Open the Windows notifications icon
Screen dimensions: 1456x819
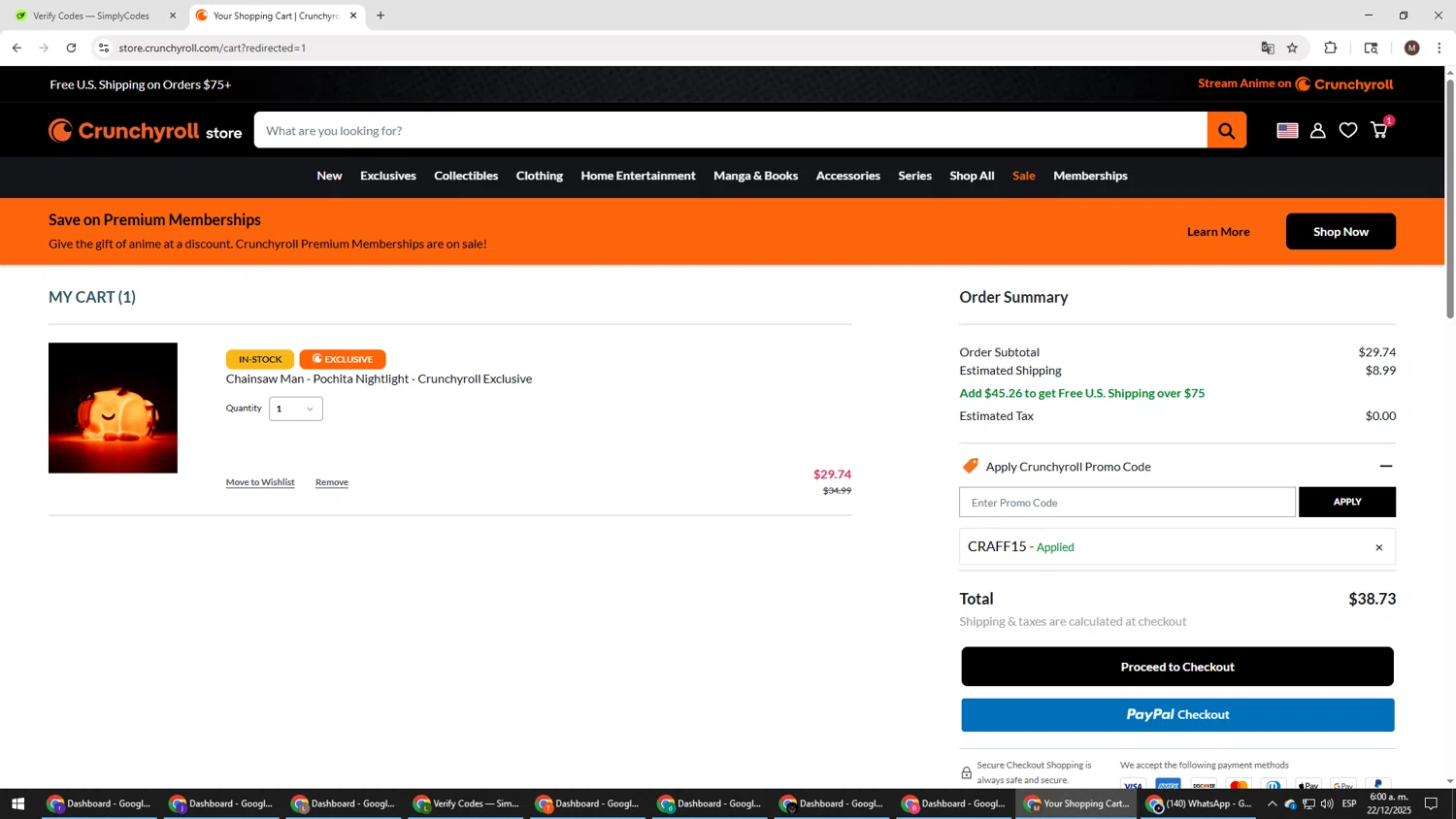click(1431, 803)
